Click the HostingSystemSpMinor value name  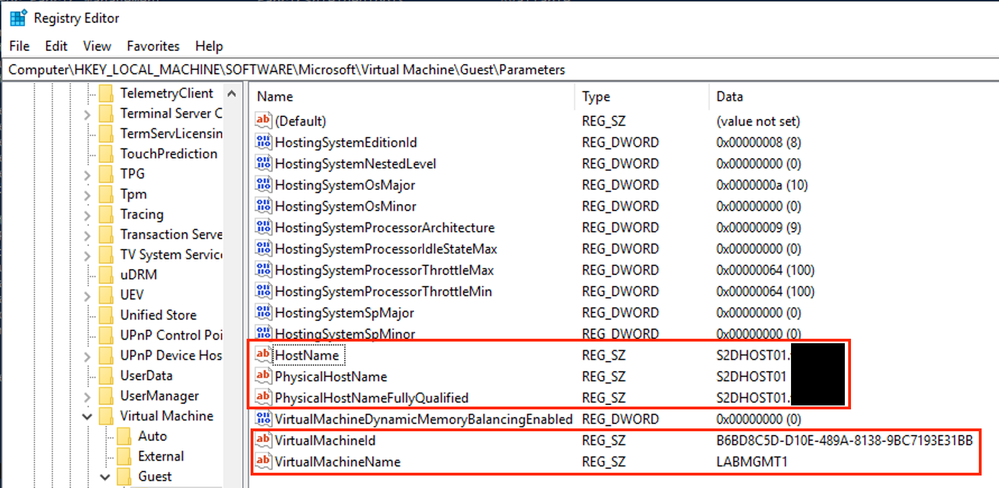pos(345,333)
